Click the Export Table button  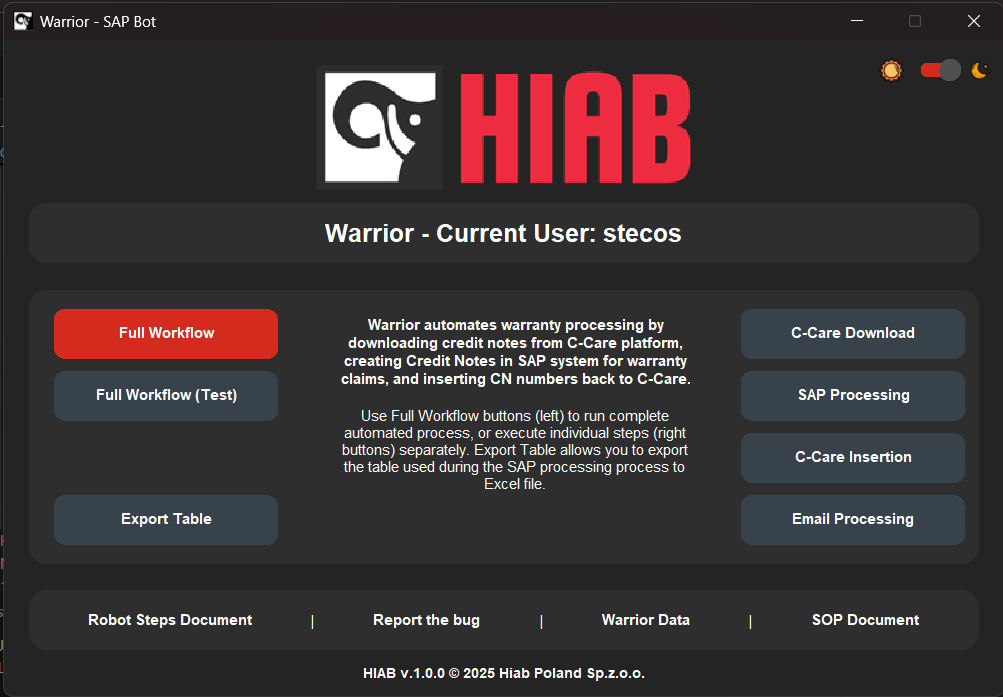point(166,520)
